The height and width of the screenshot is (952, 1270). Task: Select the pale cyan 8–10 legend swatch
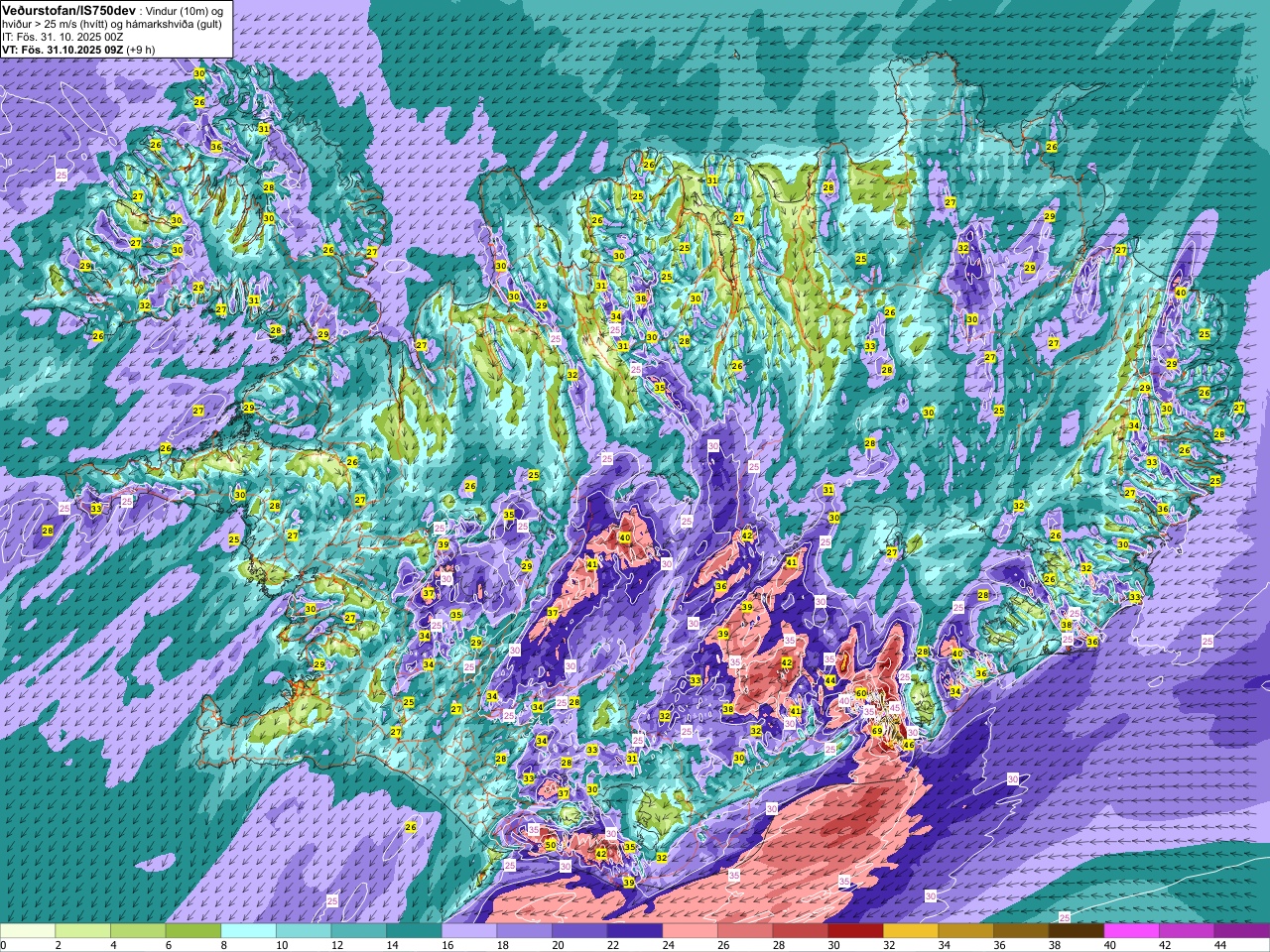248,931
